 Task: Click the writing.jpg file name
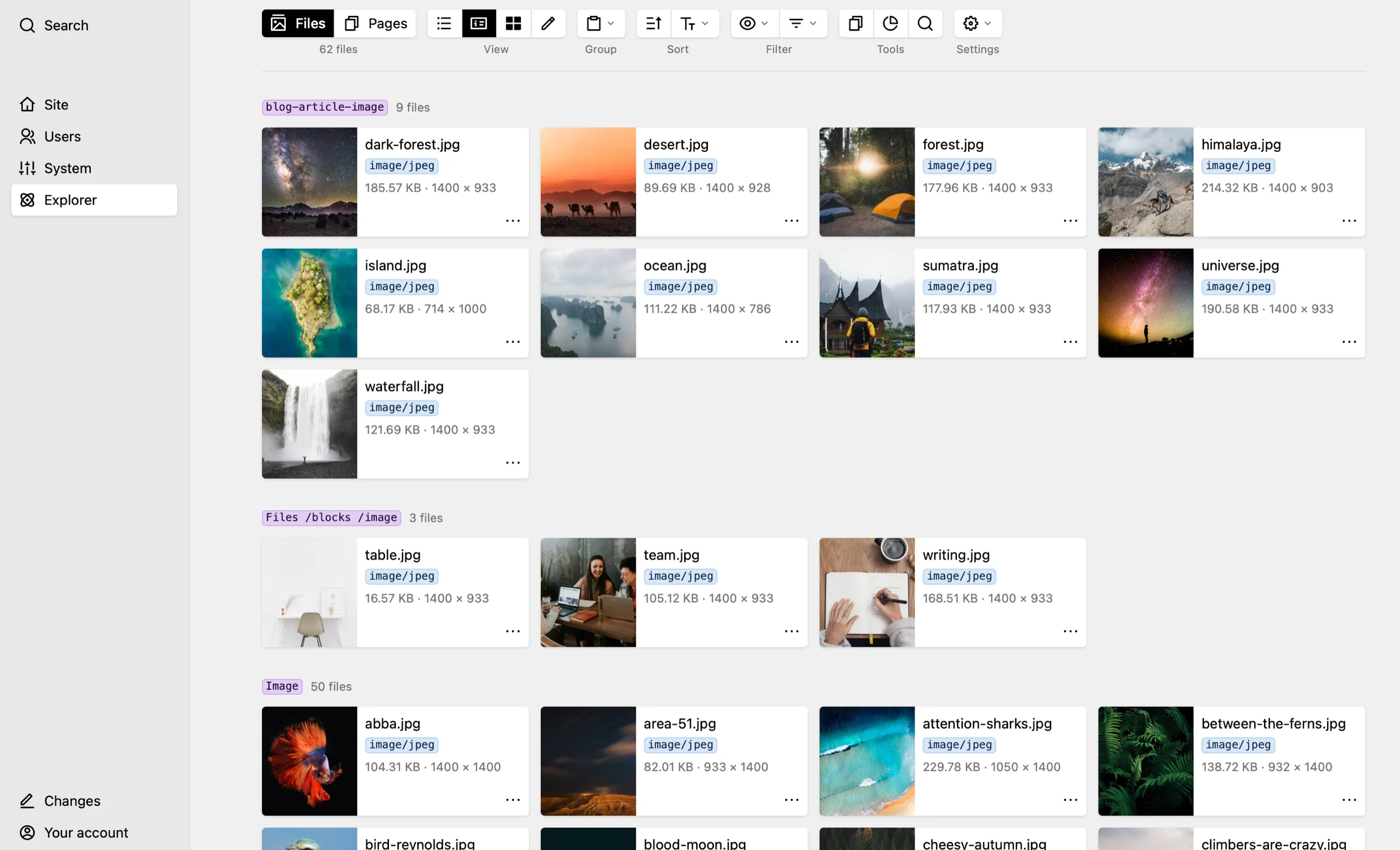(956, 555)
